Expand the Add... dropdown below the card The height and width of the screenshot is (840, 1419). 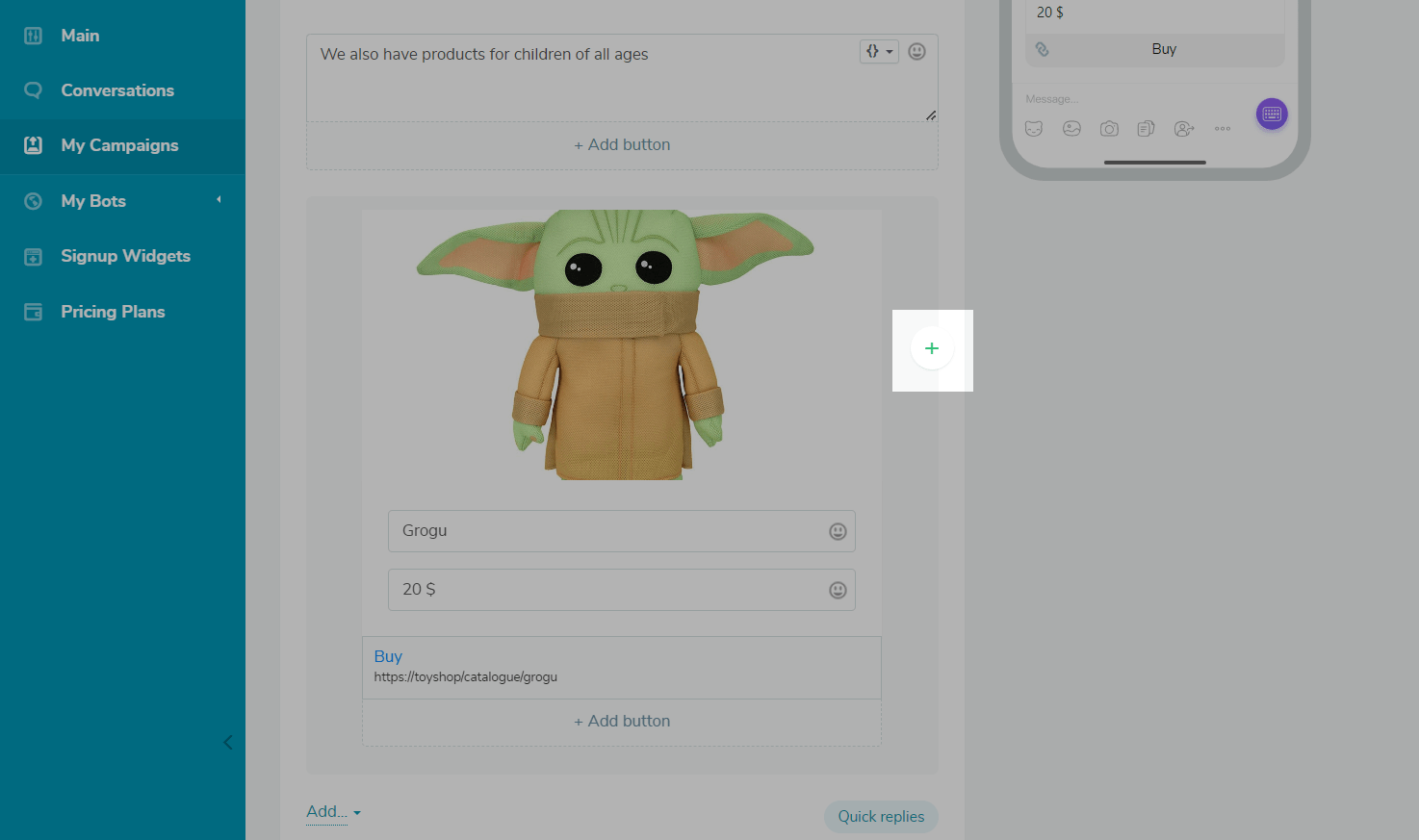pos(333,812)
